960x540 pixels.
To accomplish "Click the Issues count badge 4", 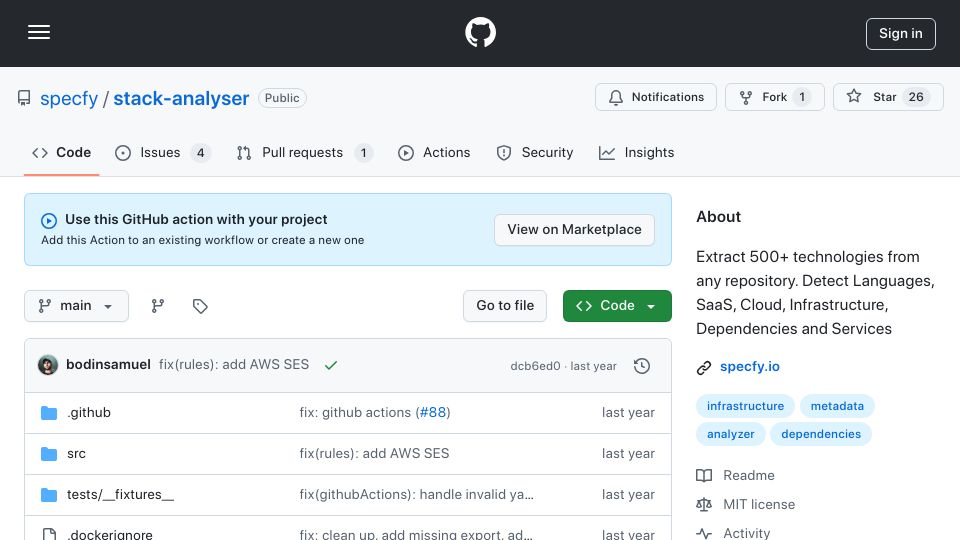I will click(200, 153).
